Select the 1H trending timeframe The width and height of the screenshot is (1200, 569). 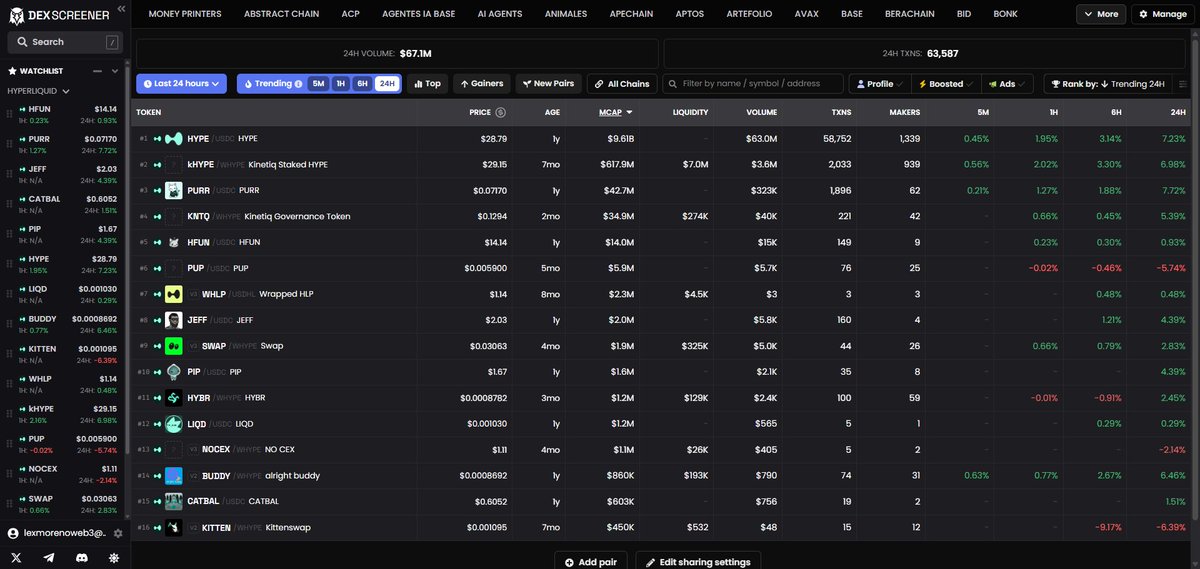coord(340,84)
